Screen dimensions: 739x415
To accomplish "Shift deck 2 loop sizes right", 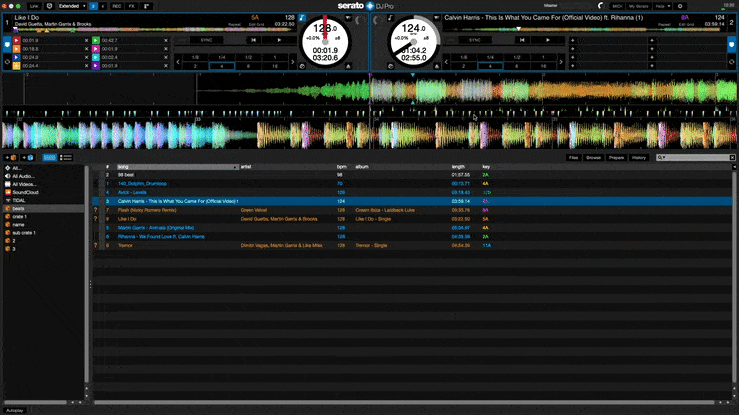I will click(x=561, y=62).
